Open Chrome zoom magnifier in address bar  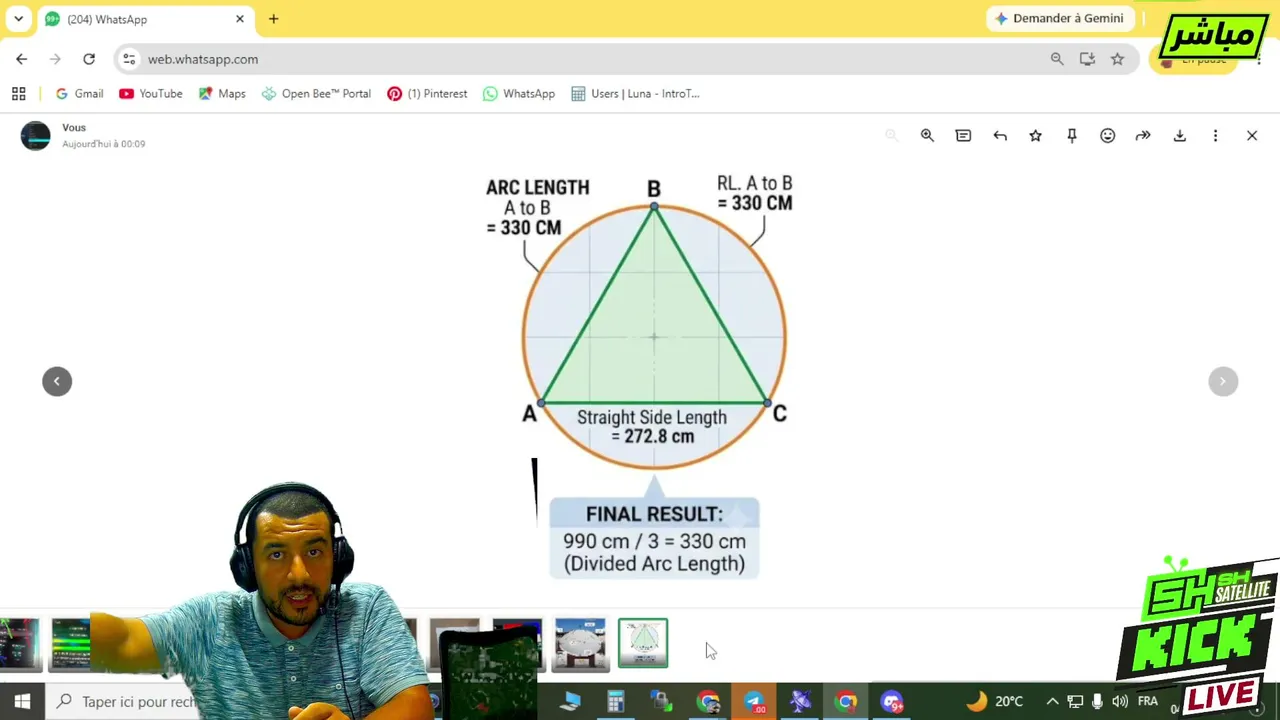(1057, 59)
